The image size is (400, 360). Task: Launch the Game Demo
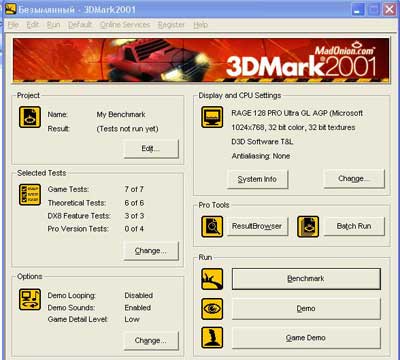(x=306, y=338)
